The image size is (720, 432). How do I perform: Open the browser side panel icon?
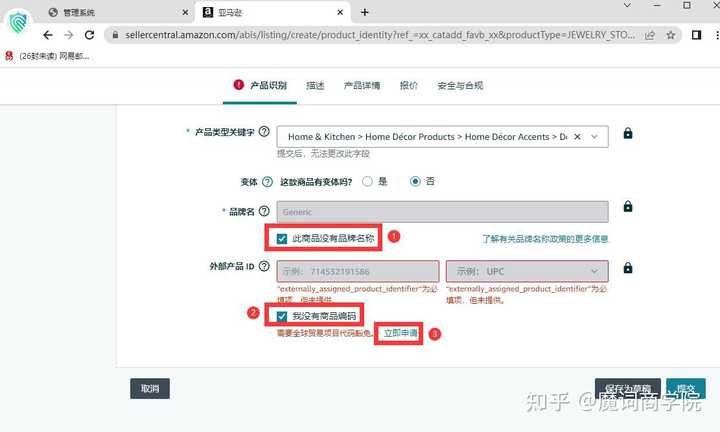696,35
